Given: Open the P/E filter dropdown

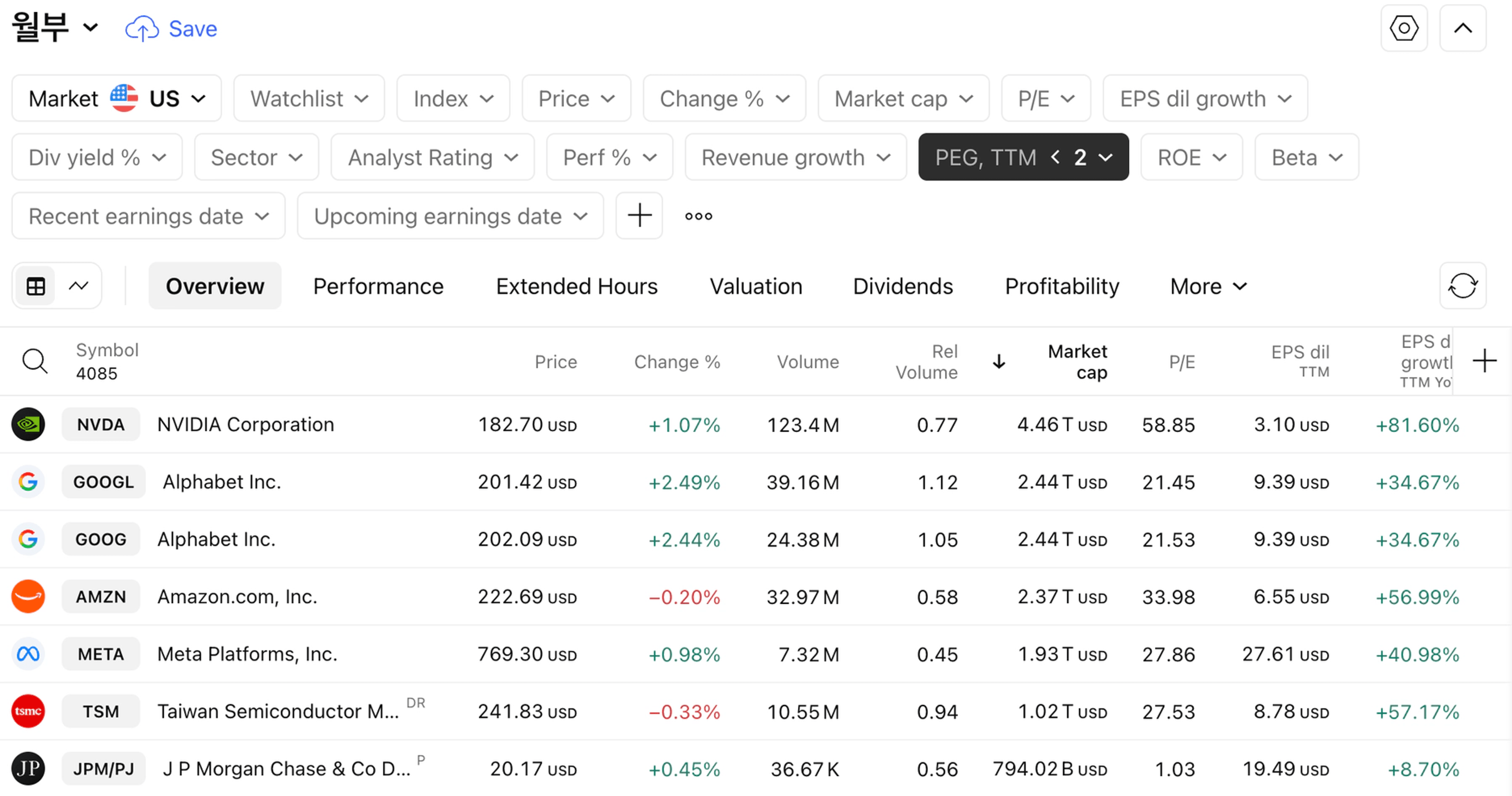Looking at the screenshot, I should point(1046,98).
